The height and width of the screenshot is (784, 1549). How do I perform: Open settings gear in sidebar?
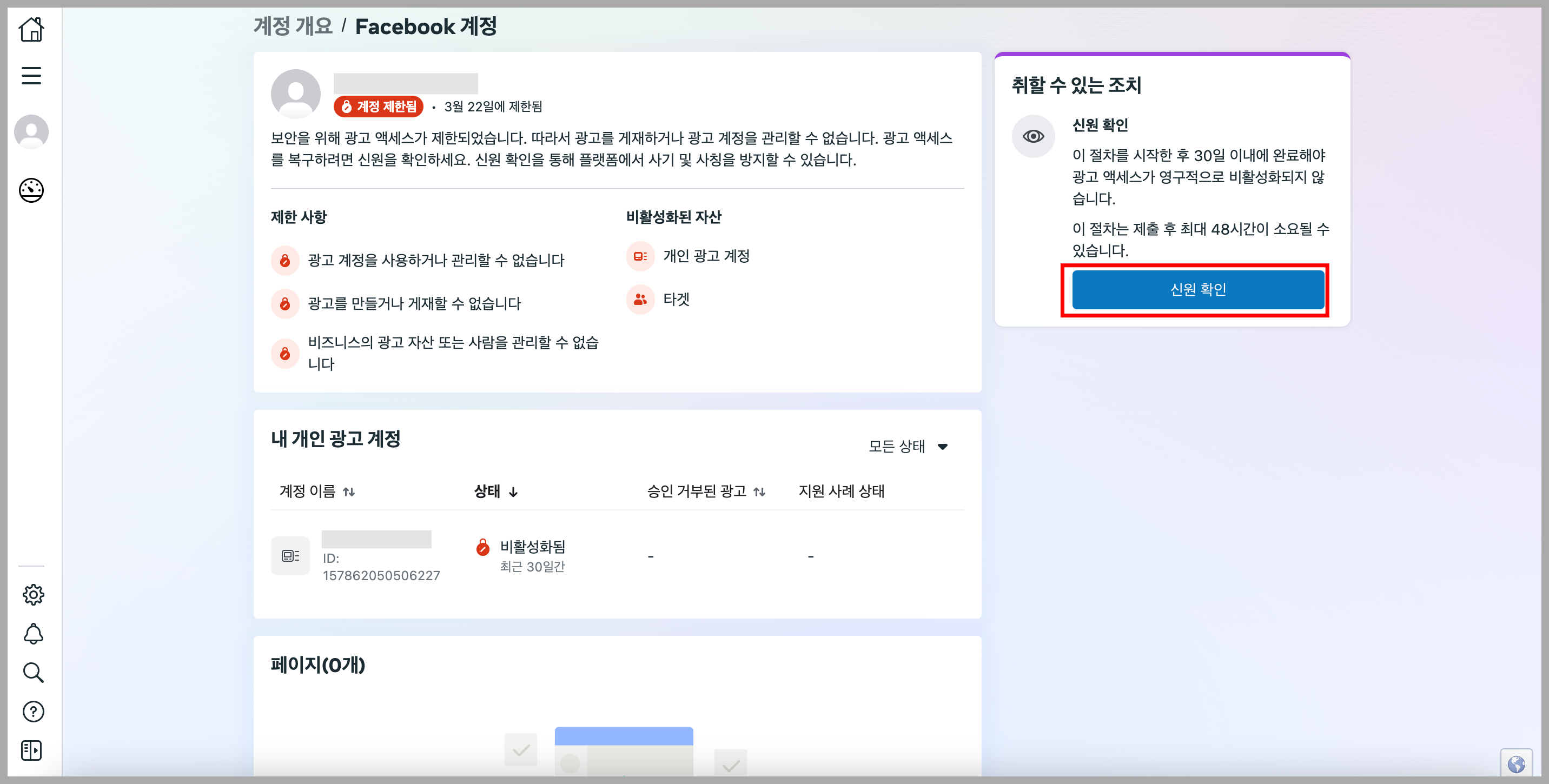tap(33, 594)
